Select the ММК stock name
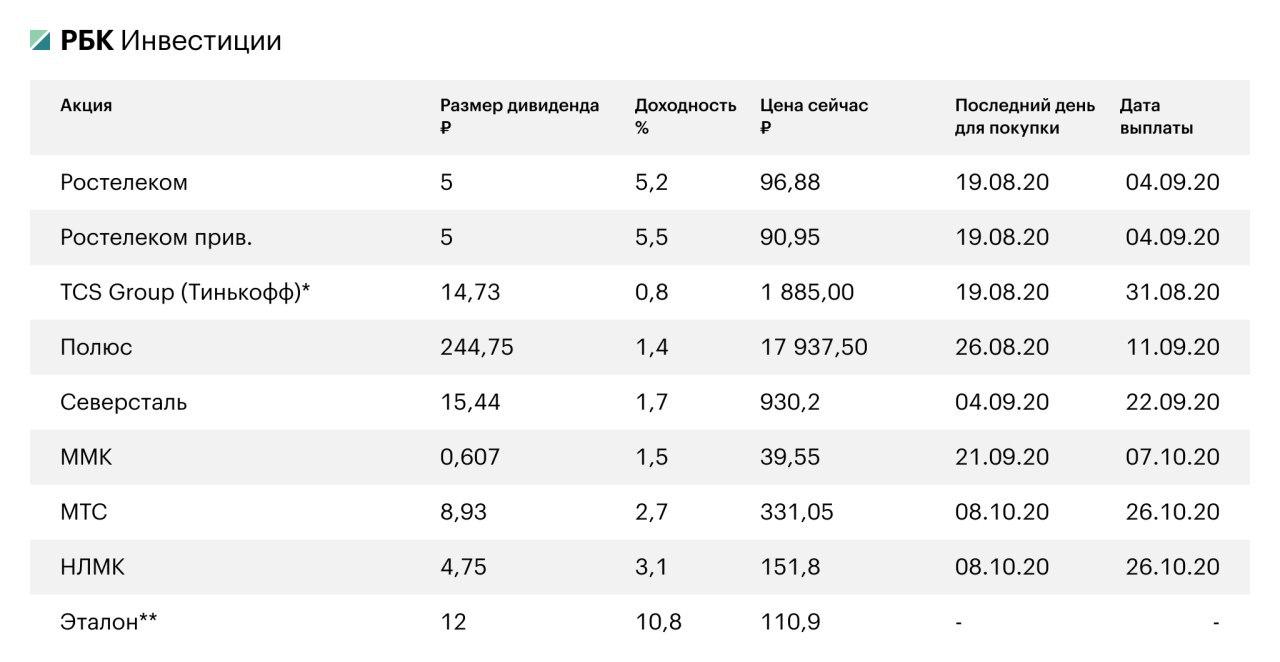This screenshot has width=1280, height=662. [x=86, y=458]
